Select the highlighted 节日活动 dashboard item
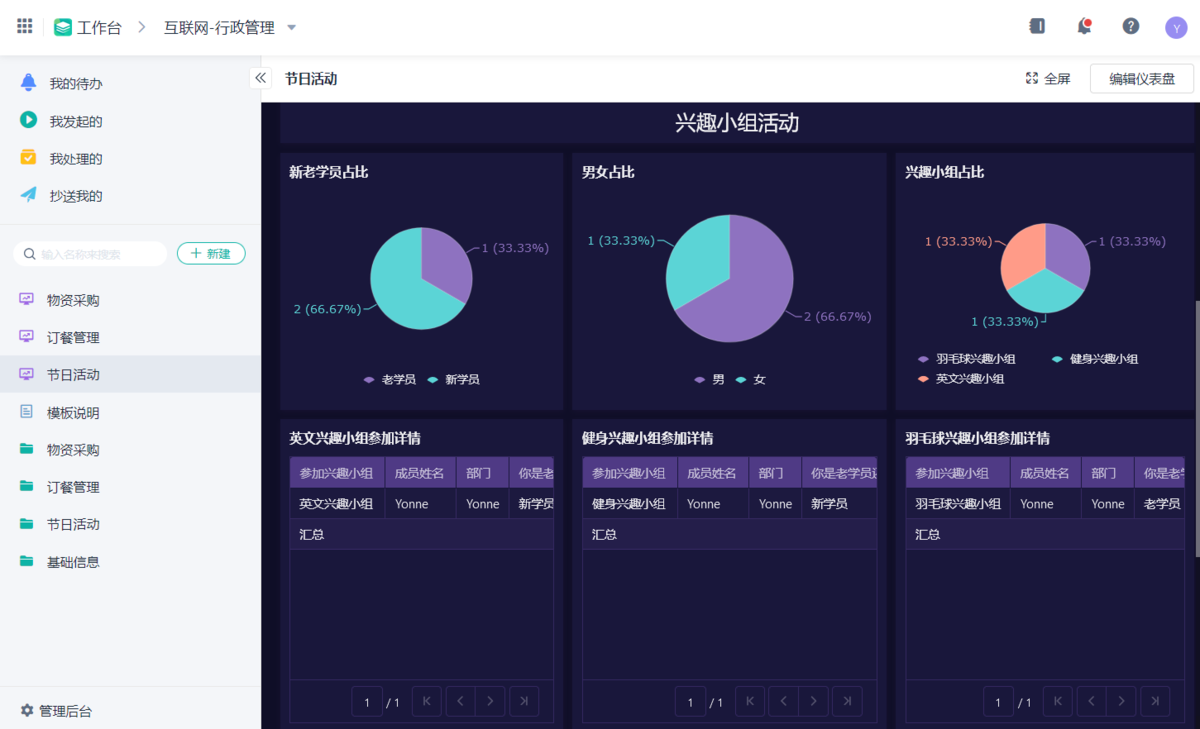Screen dimensions: 1200x729 click(x=130, y=374)
